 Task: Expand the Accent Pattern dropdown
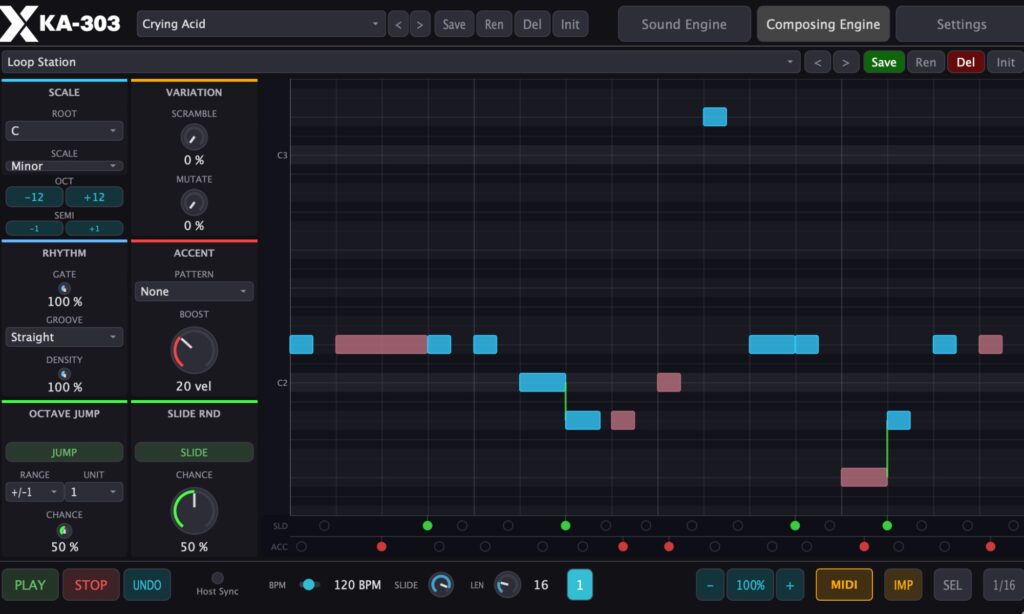pyautogui.click(x=194, y=291)
